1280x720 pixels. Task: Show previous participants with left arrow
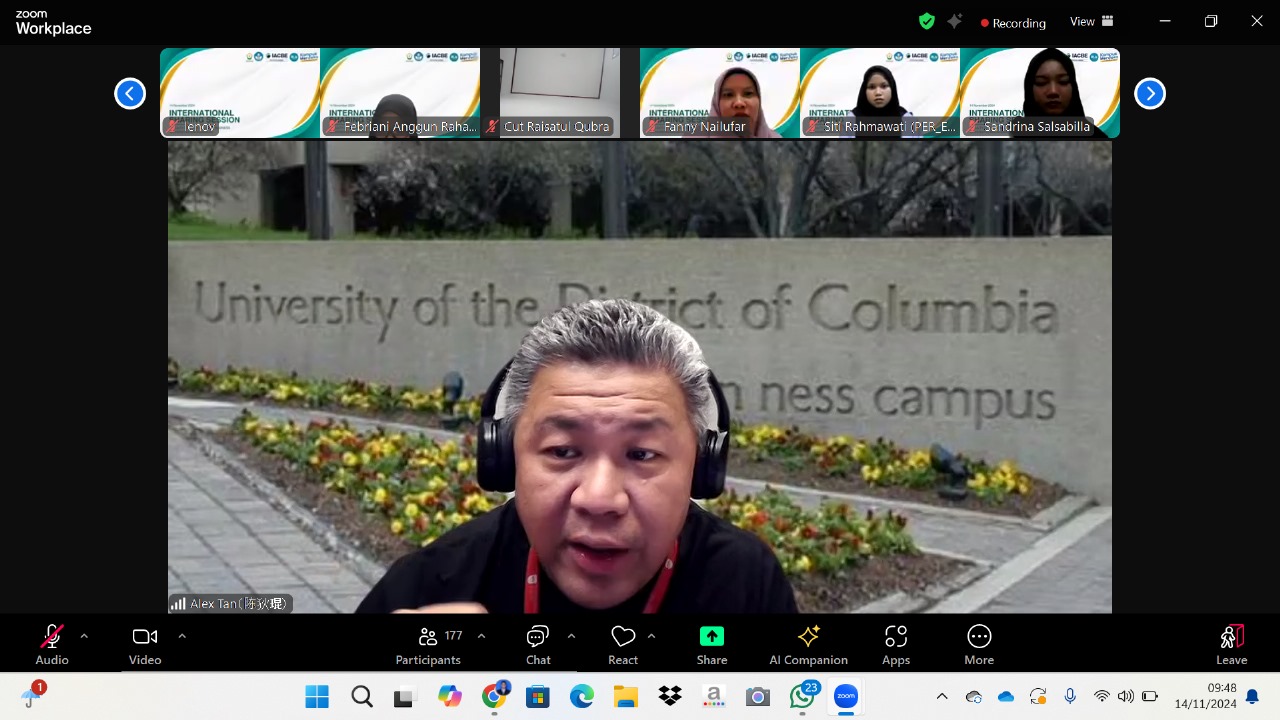[130, 93]
